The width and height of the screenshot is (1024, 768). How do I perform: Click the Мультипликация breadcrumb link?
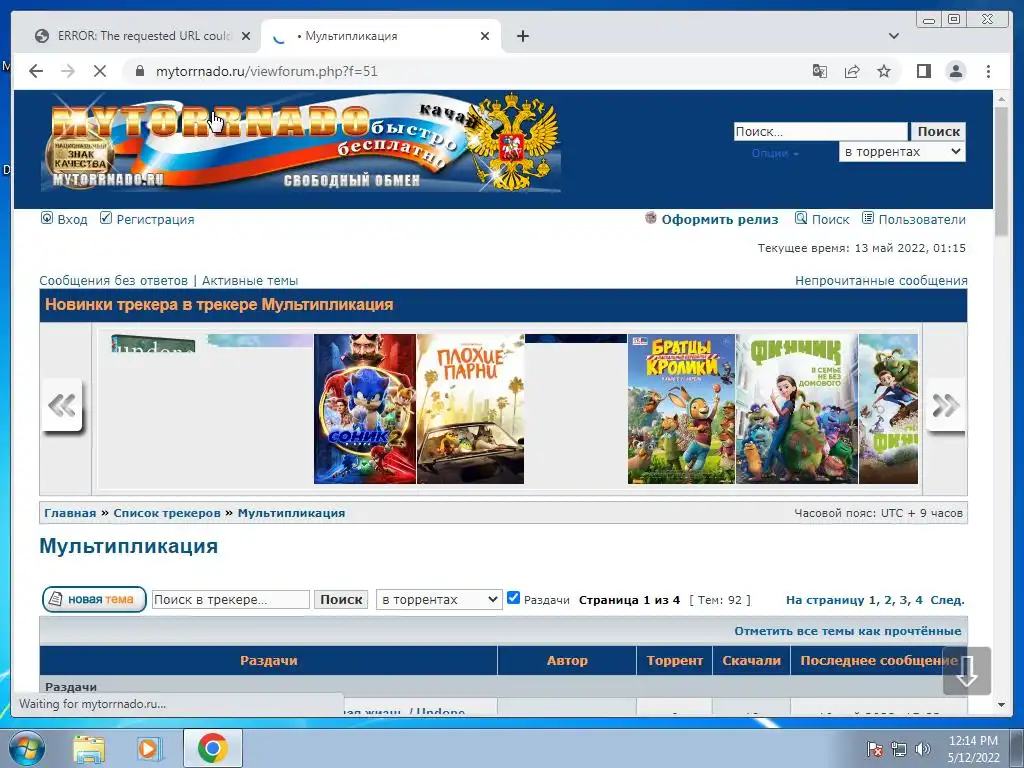click(291, 513)
